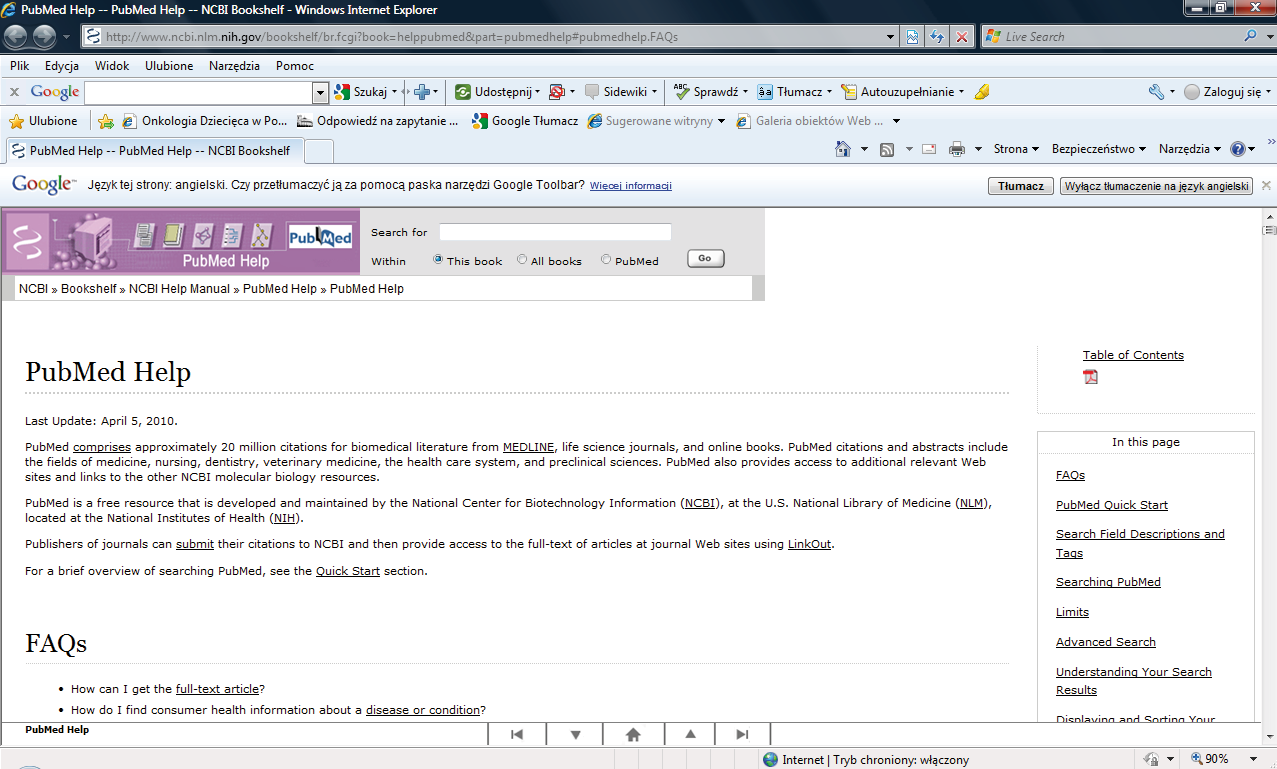The width and height of the screenshot is (1277, 769).
Task: Expand the favorites bar overflow arrow
Action: click(896, 121)
